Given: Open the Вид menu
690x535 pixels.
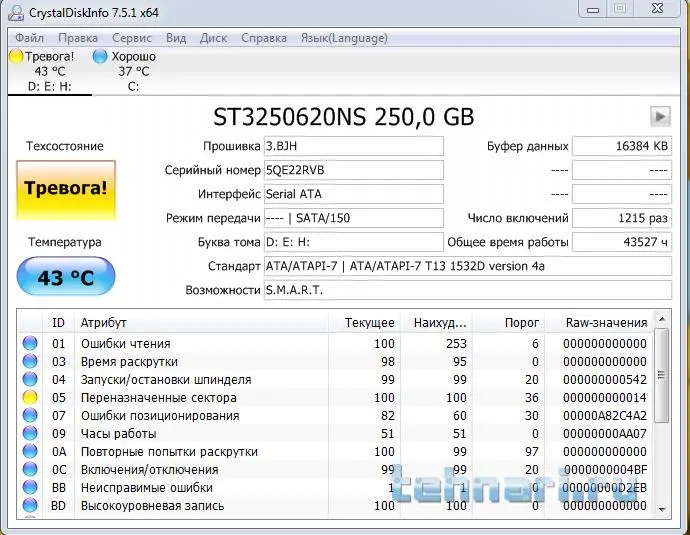Looking at the screenshot, I should click(176, 38).
